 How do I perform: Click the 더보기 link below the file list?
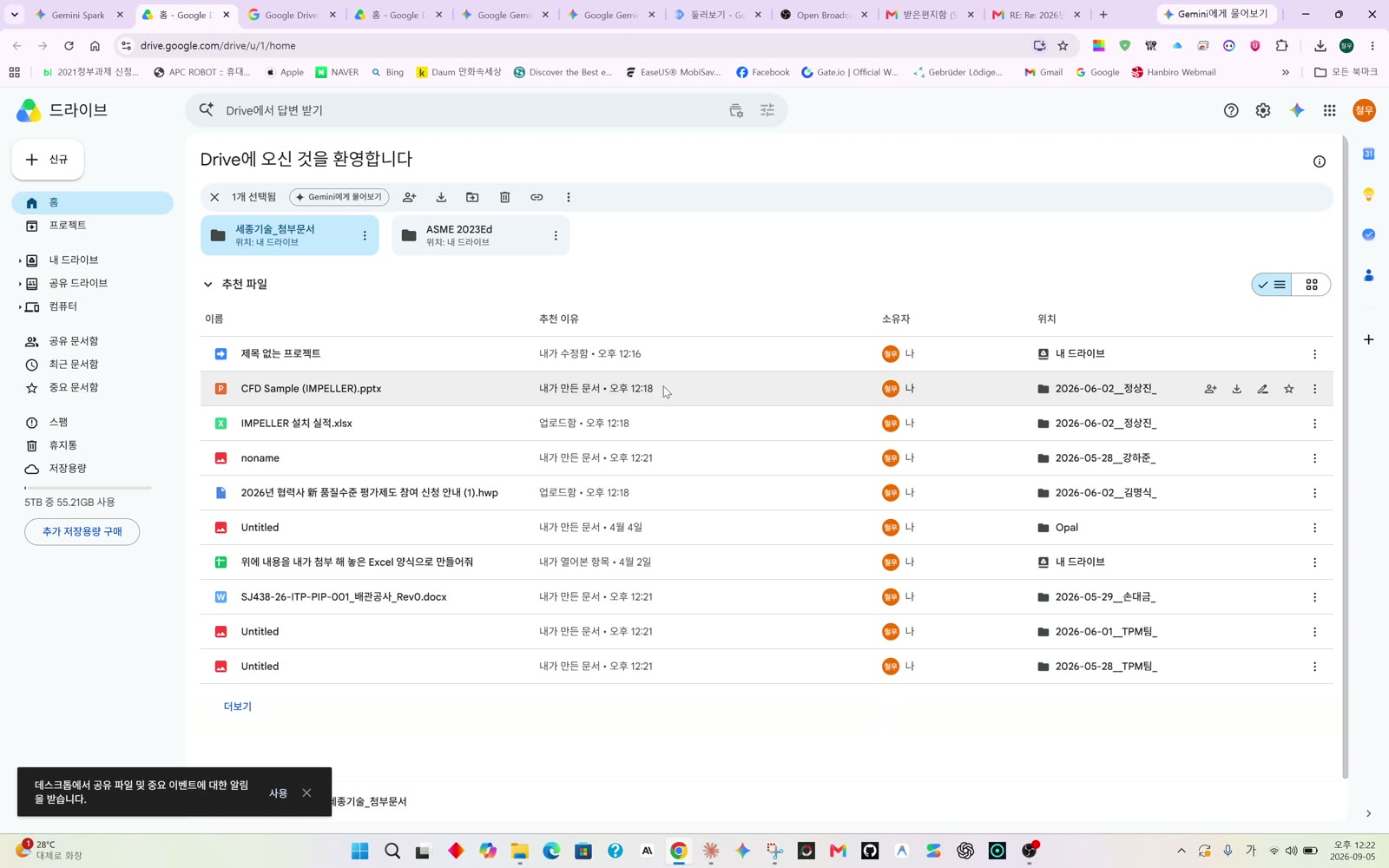[x=238, y=707]
